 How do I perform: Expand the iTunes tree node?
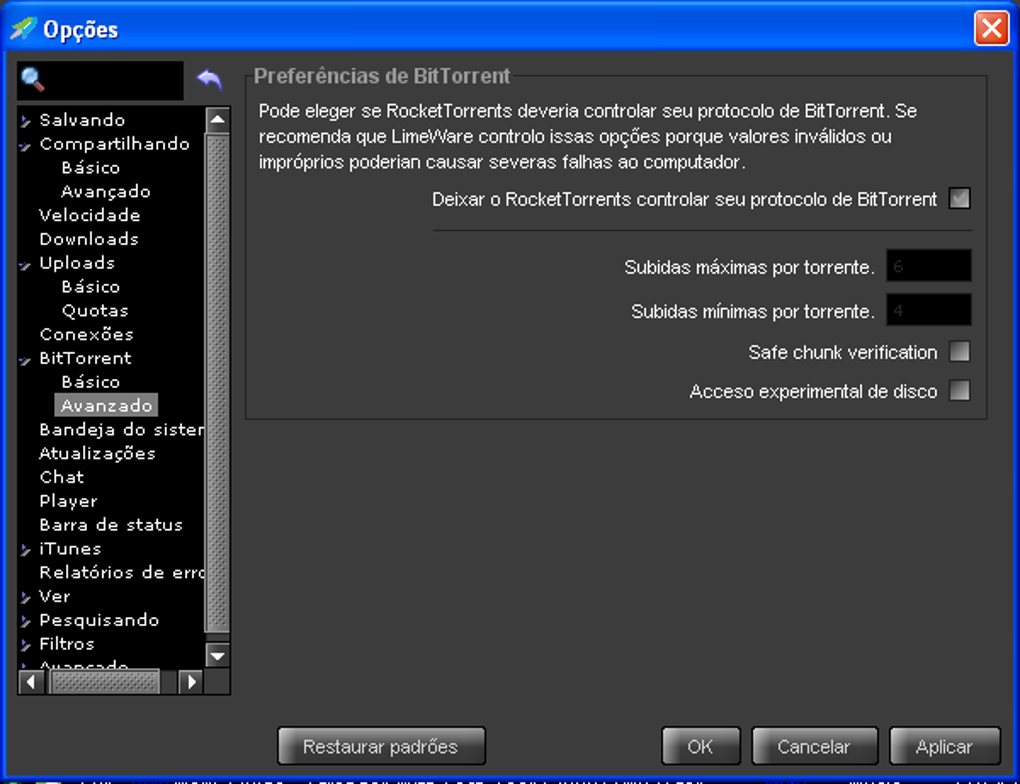pyautogui.click(x=25, y=550)
